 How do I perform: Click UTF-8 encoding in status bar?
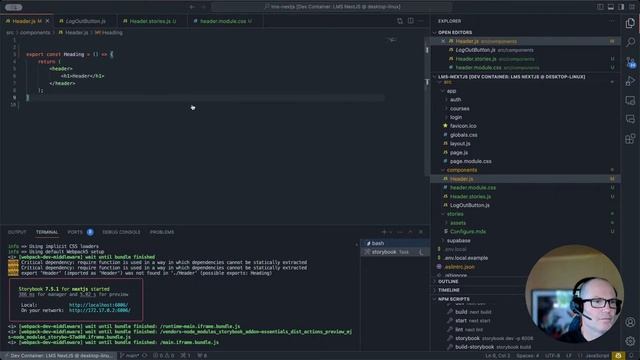(x=552, y=356)
